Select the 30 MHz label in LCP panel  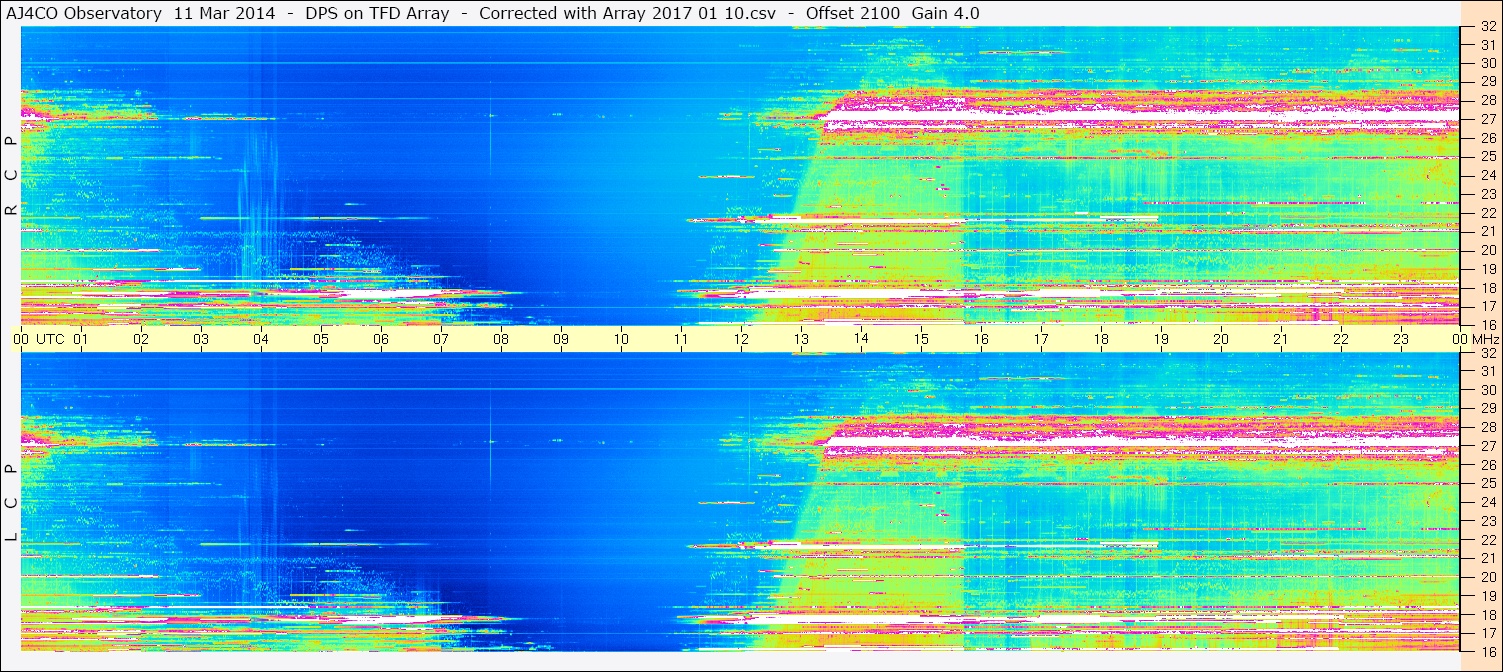pyautogui.click(x=1487, y=390)
